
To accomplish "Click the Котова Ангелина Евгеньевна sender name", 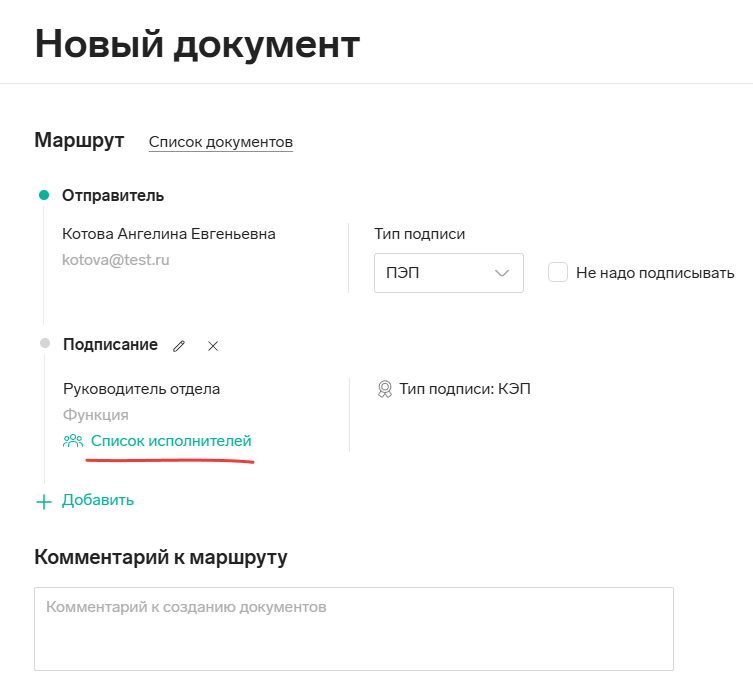I will click(x=169, y=234).
